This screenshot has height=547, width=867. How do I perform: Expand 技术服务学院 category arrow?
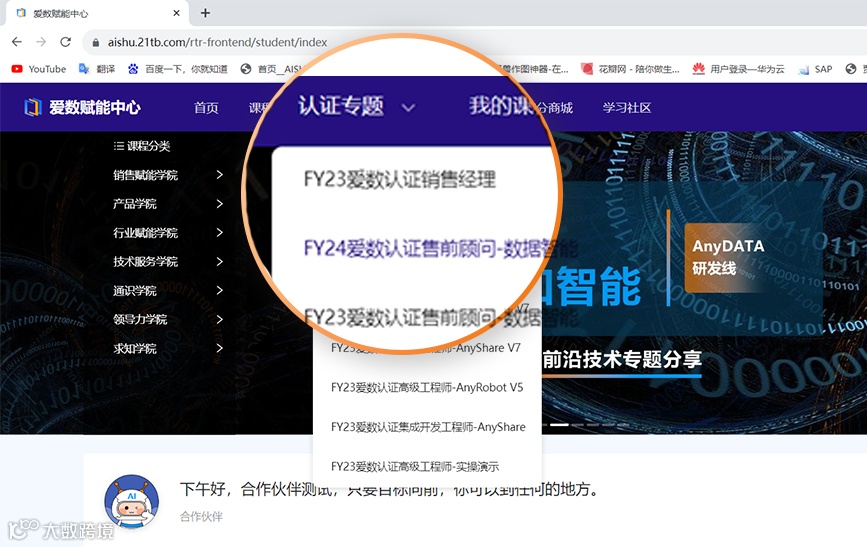click(220, 261)
